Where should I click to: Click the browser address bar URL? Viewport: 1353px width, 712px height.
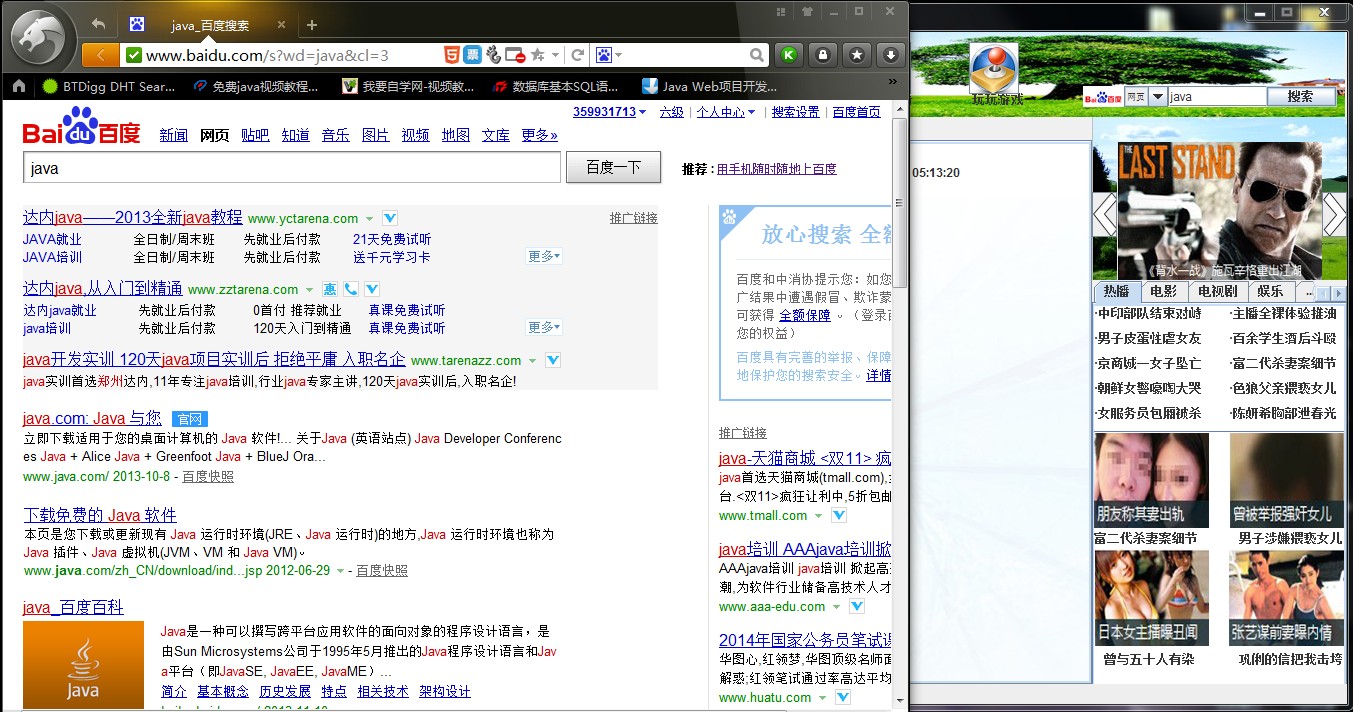click(267, 55)
